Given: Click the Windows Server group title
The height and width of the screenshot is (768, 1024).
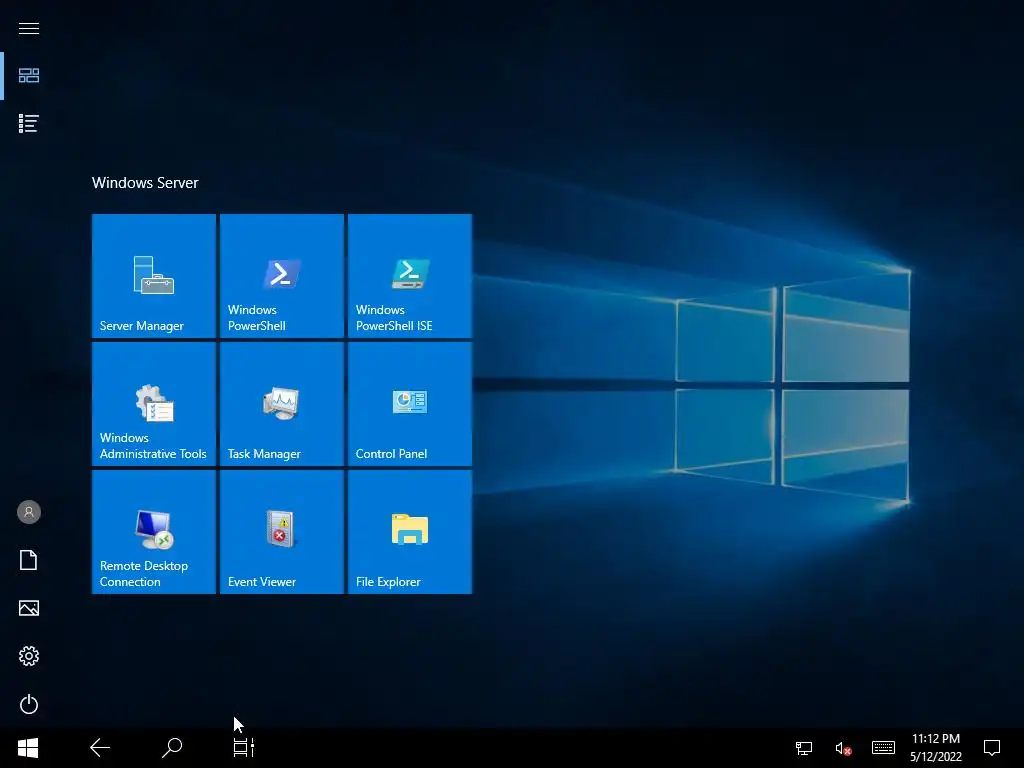Looking at the screenshot, I should tap(145, 183).
